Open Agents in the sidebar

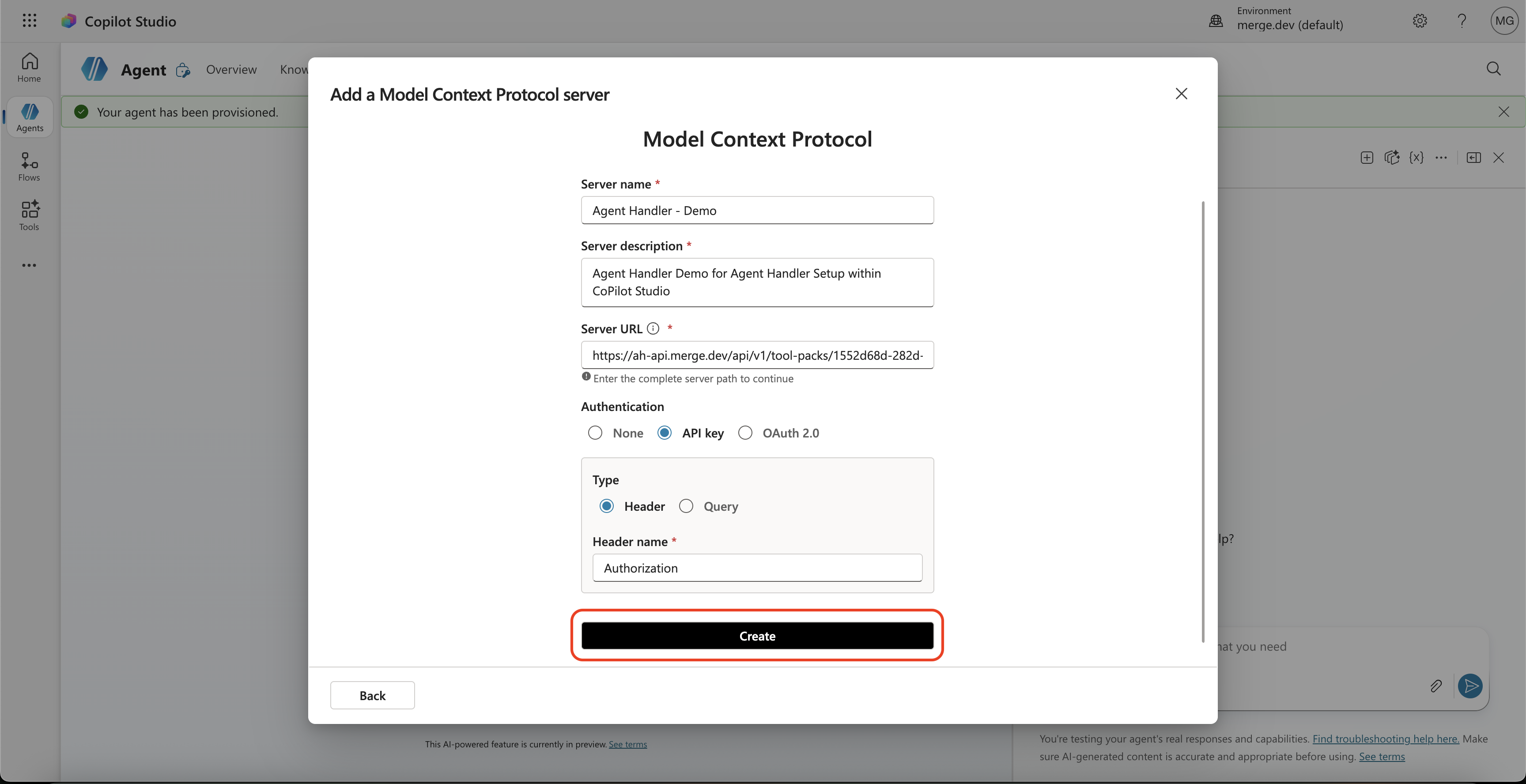30,117
